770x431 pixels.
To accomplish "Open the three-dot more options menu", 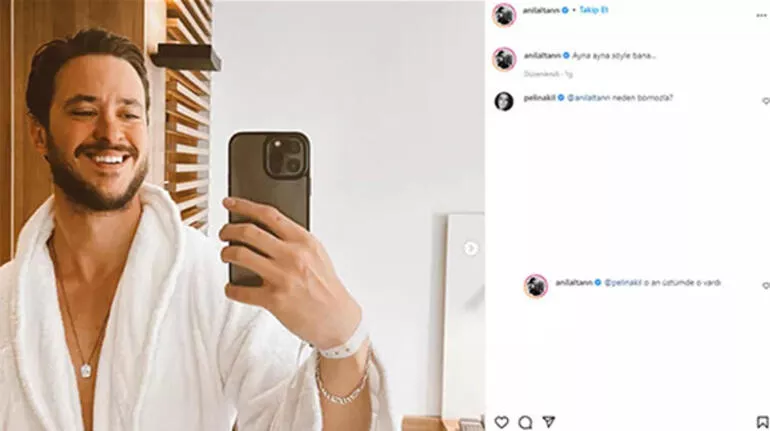I will pos(761,16).
